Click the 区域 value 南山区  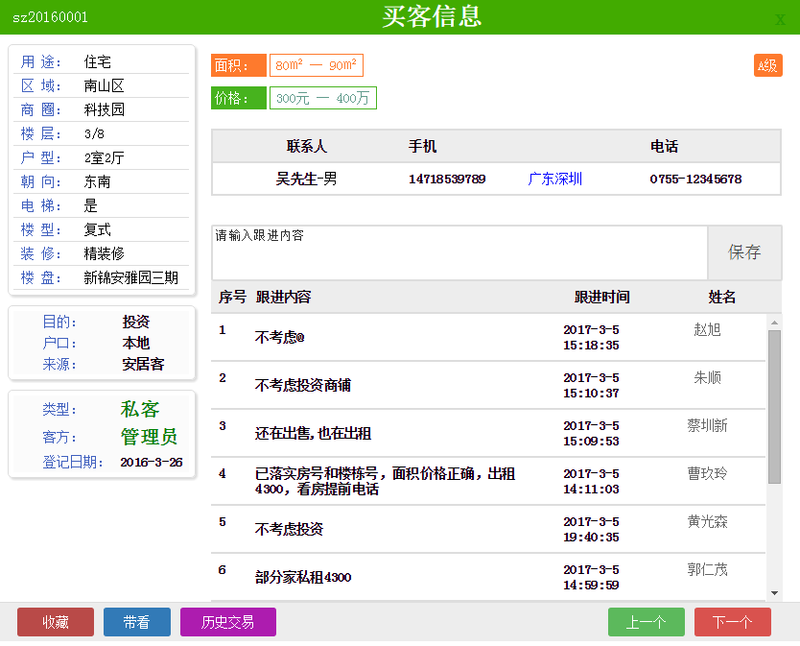[104, 86]
